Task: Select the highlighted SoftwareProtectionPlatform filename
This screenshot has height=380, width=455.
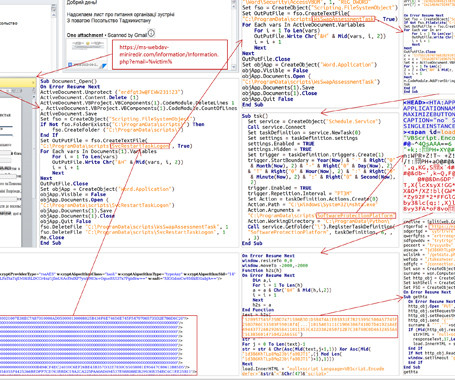Action: tap(356, 216)
